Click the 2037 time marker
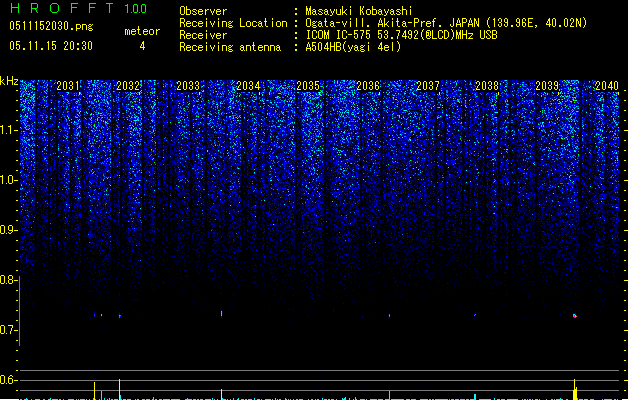Screen dimensions: 629x400 (x=428, y=86)
